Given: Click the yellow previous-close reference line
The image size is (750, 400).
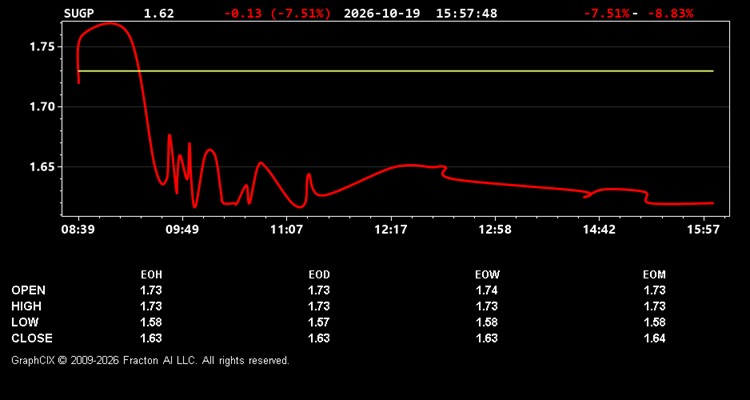Looking at the screenshot, I should 396,71.
